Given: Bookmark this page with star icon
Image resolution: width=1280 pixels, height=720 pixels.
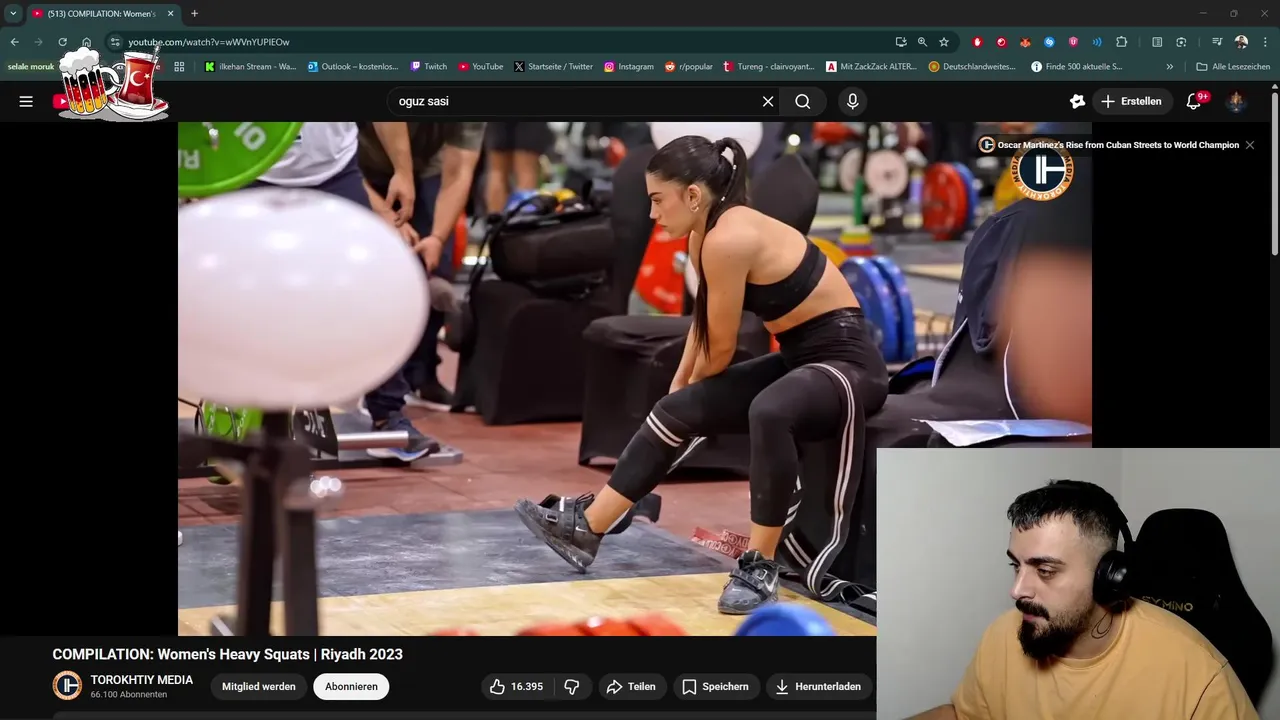Looking at the screenshot, I should pos(943,42).
